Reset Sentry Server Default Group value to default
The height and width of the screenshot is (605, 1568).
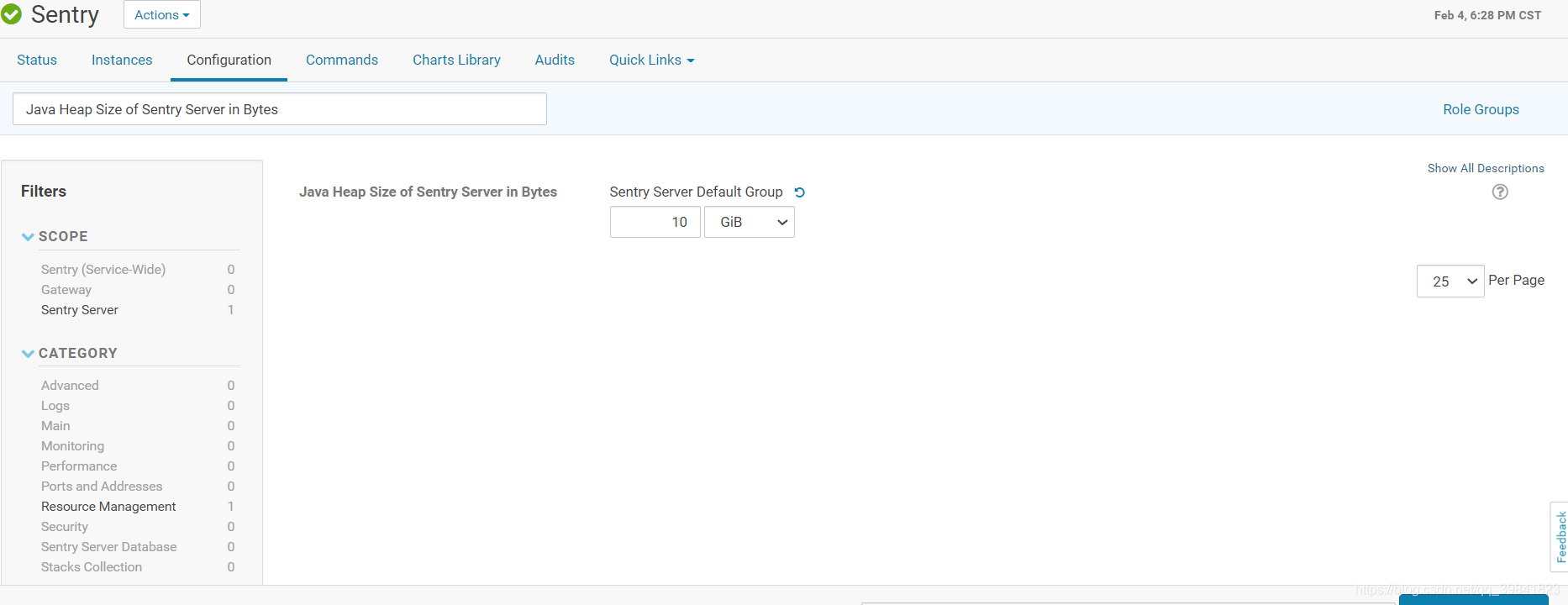(x=800, y=192)
